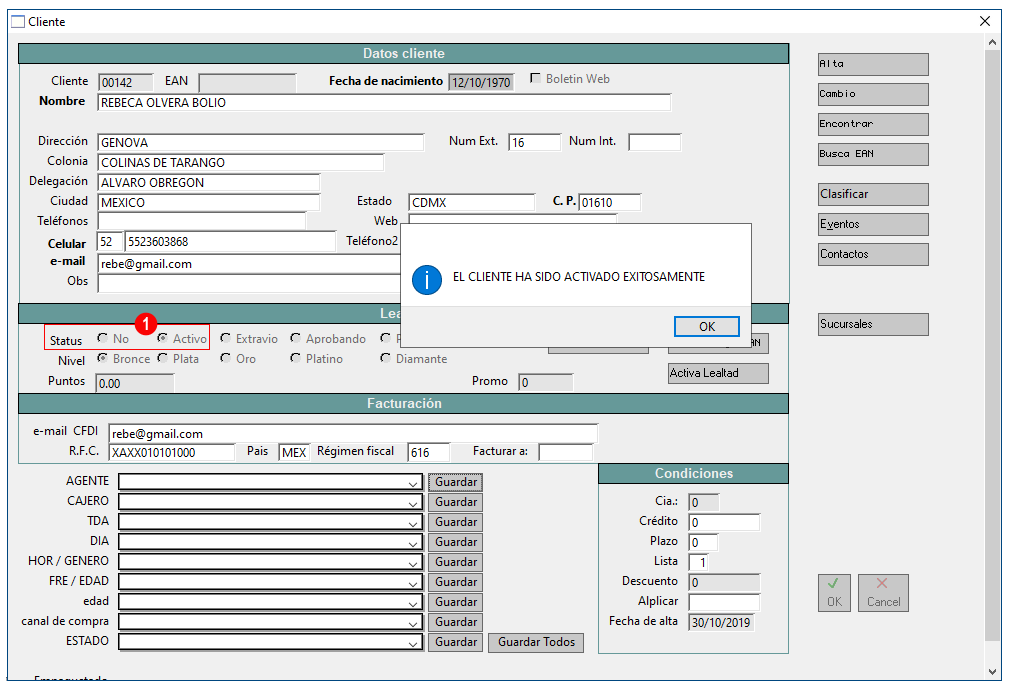The width and height of the screenshot is (1010, 689).
Task: Click the red X Cancel button
Action: (x=883, y=593)
